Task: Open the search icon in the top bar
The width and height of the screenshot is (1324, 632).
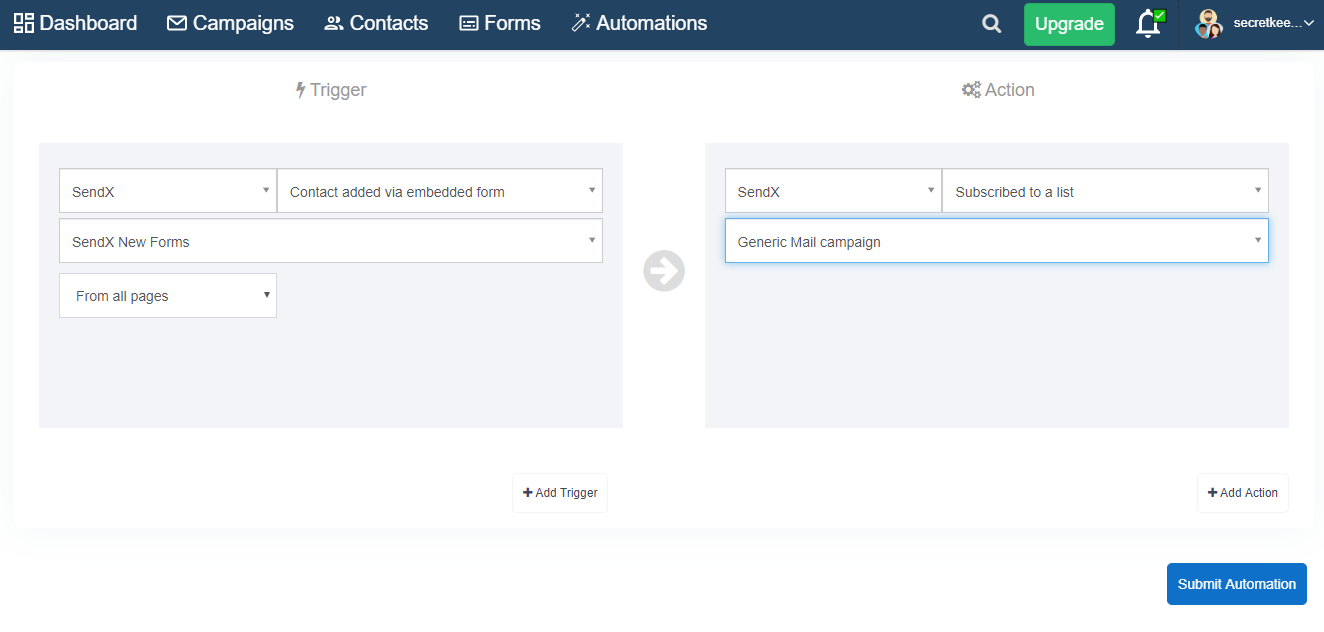Action: click(x=991, y=24)
